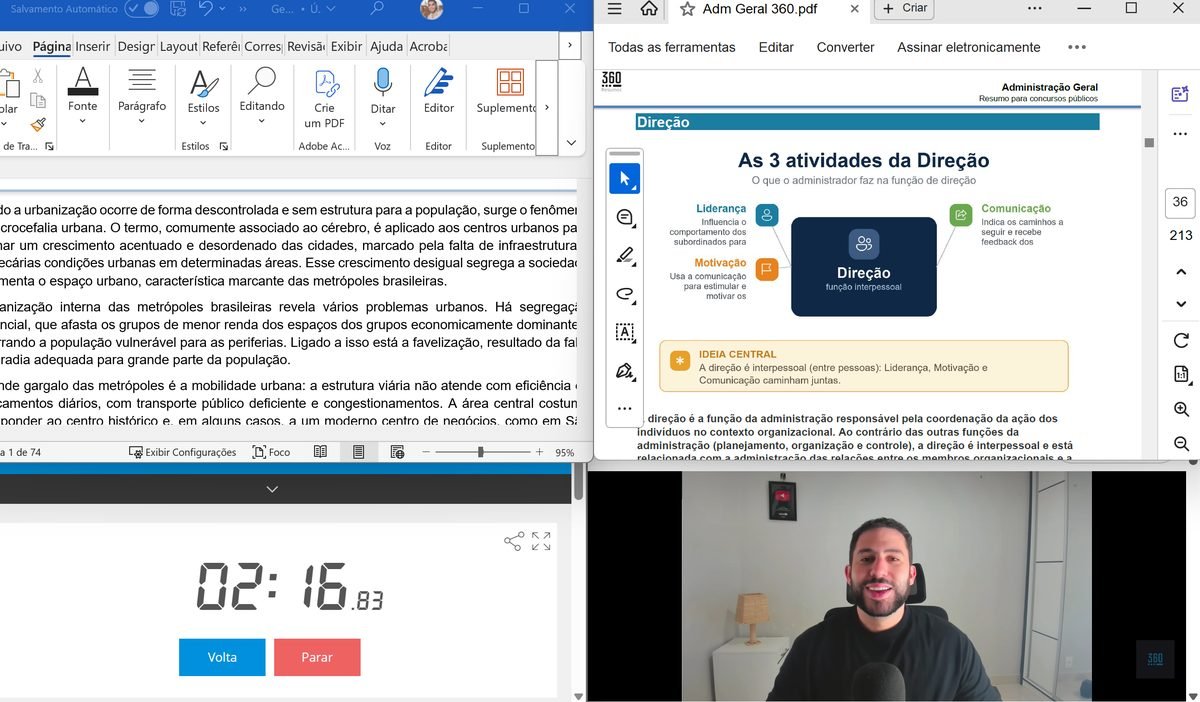This screenshot has height=702, width=1200.
Task: Click the Criar button in Acrobat
Action: (905, 8)
